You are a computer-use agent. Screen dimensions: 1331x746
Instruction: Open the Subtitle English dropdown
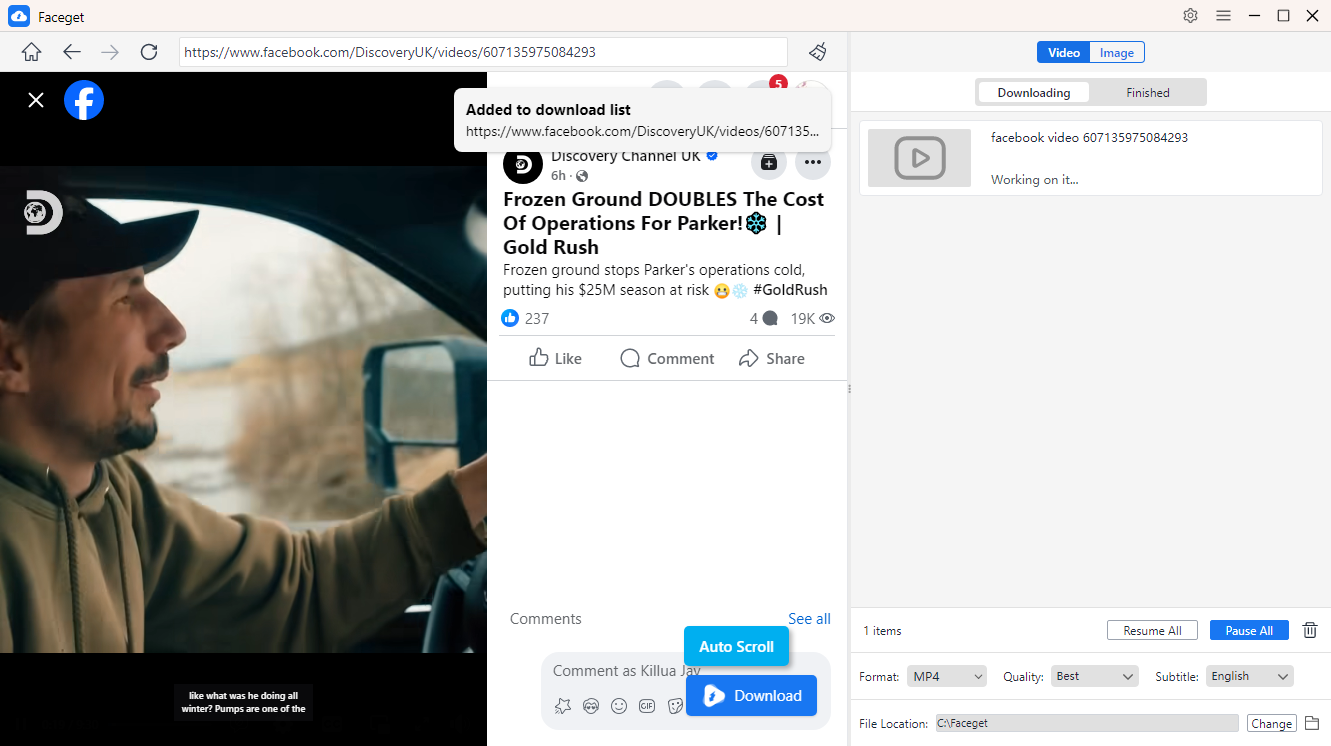coord(1250,677)
